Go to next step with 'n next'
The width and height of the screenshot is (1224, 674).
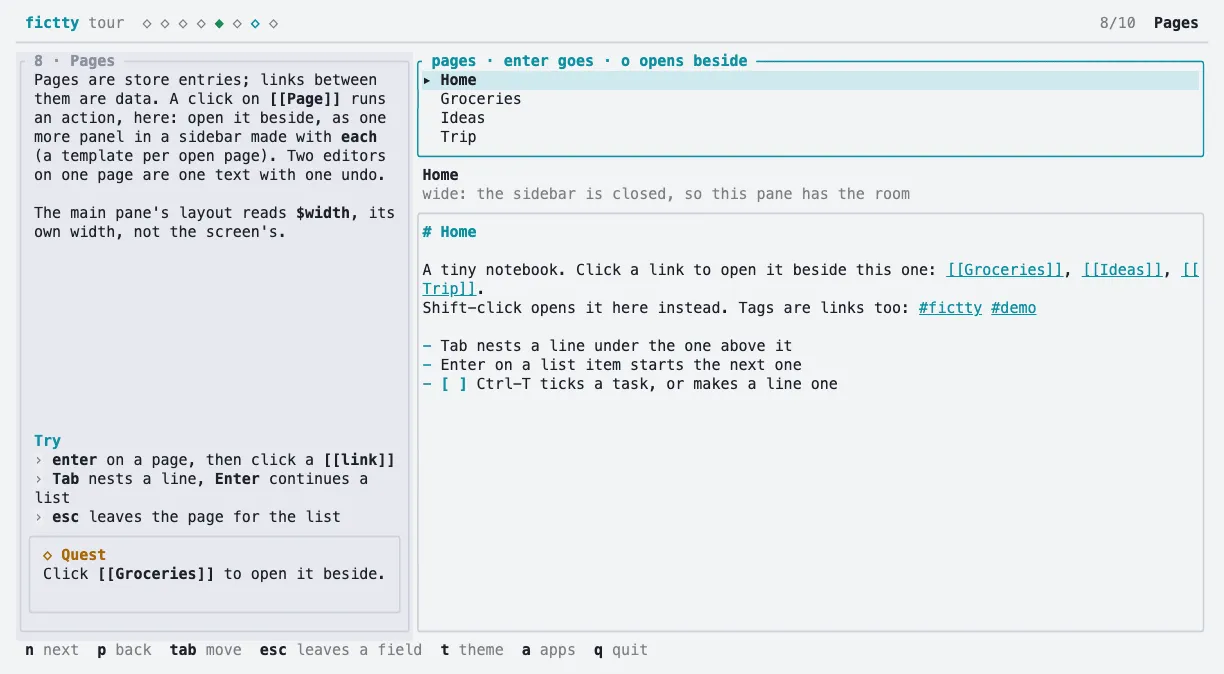[x=52, y=650]
